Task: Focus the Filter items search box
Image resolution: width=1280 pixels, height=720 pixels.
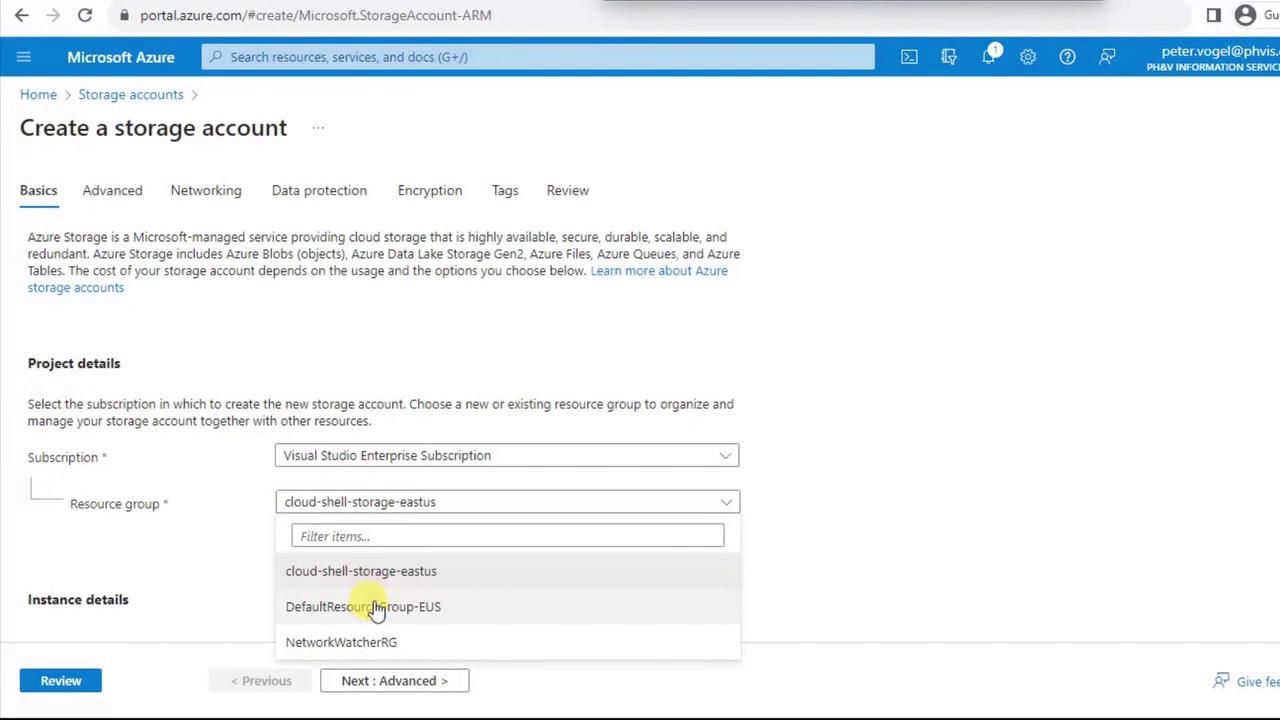Action: [x=508, y=536]
